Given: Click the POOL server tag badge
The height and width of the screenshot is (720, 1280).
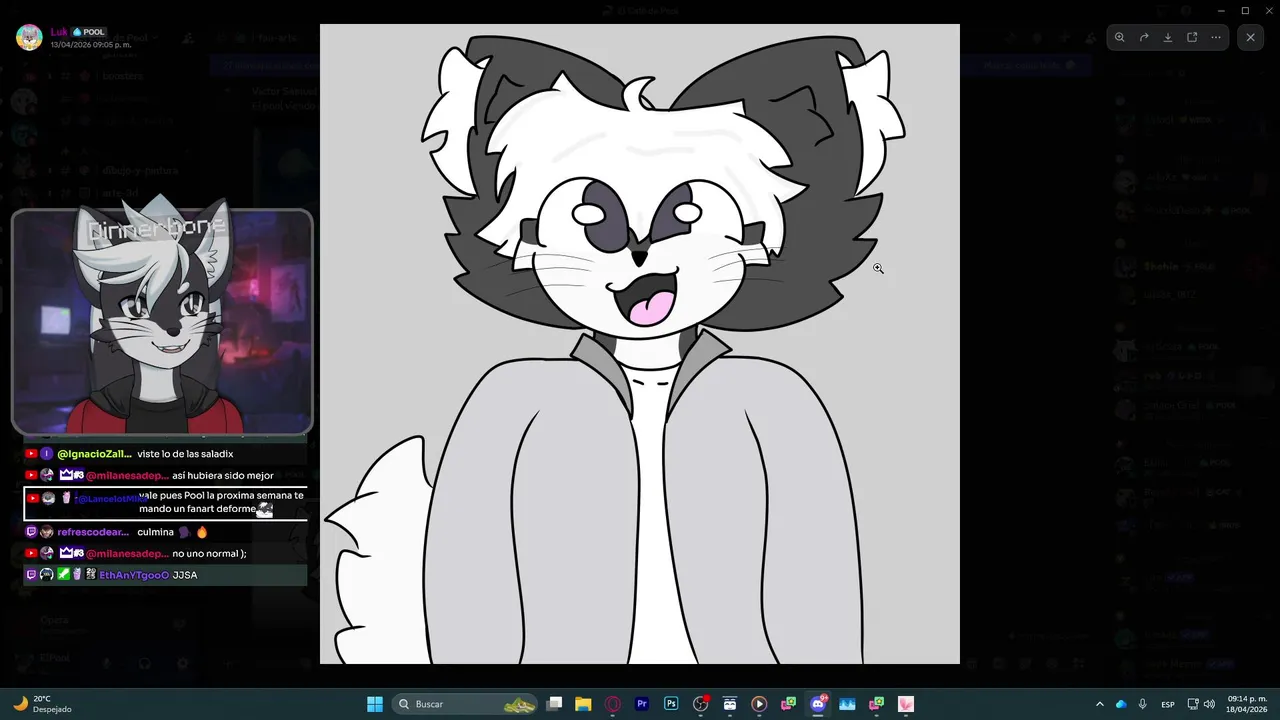Looking at the screenshot, I should [x=89, y=32].
